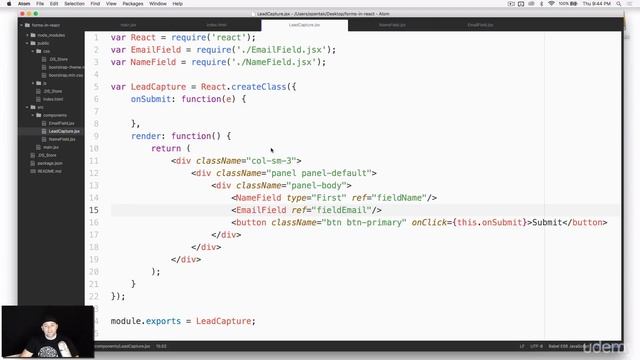The height and width of the screenshot is (360, 640).
Task: Click the clock showing Thu 9:44 PM
Action: coord(596,4)
